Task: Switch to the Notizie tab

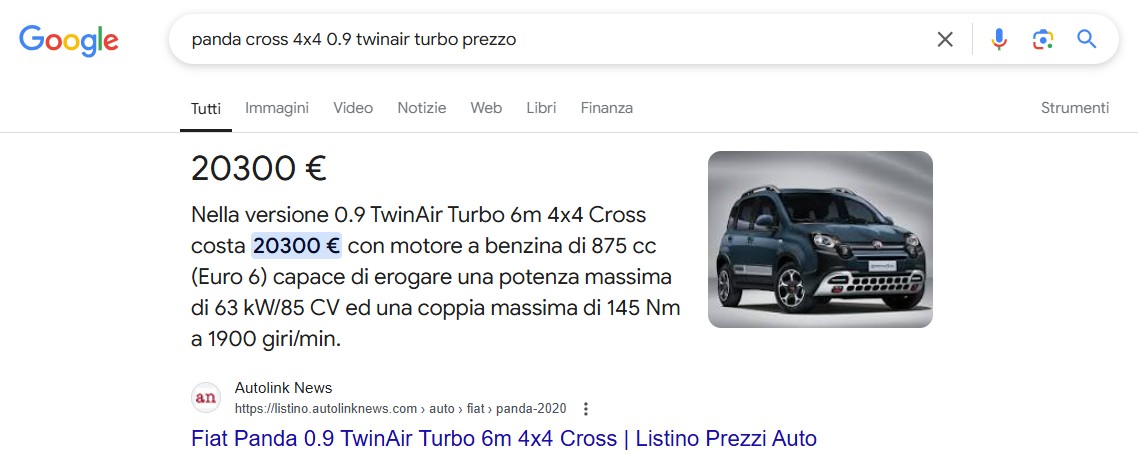Action: tap(422, 108)
